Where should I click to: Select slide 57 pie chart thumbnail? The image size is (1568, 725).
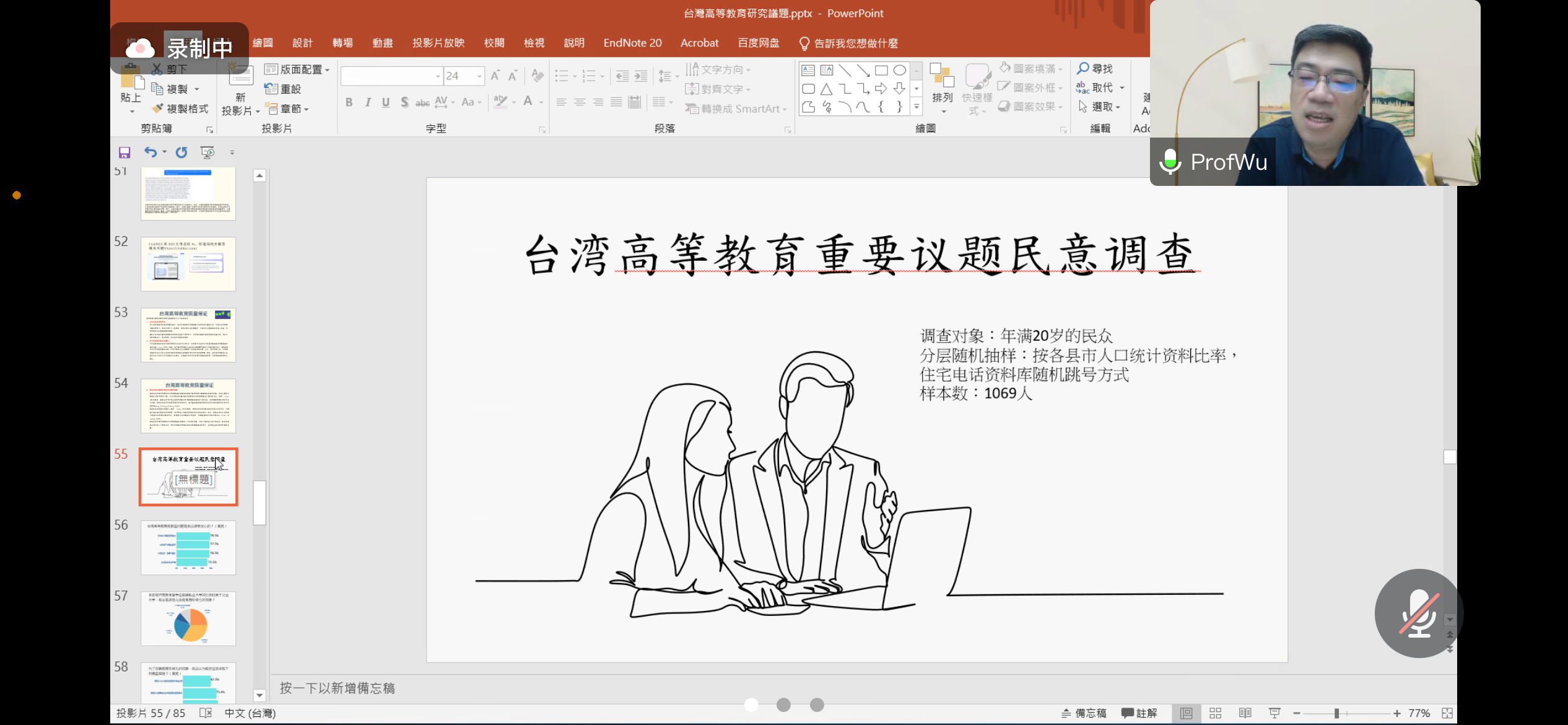188,618
